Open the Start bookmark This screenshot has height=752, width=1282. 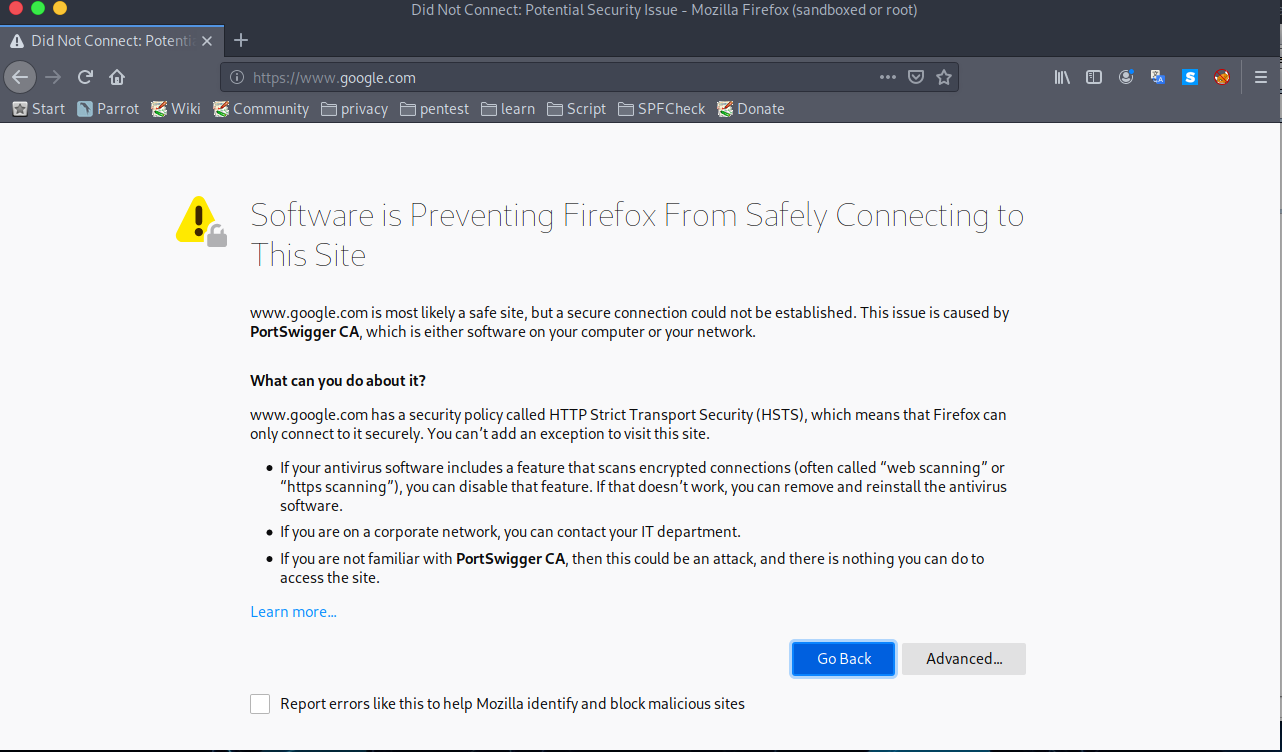point(38,109)
